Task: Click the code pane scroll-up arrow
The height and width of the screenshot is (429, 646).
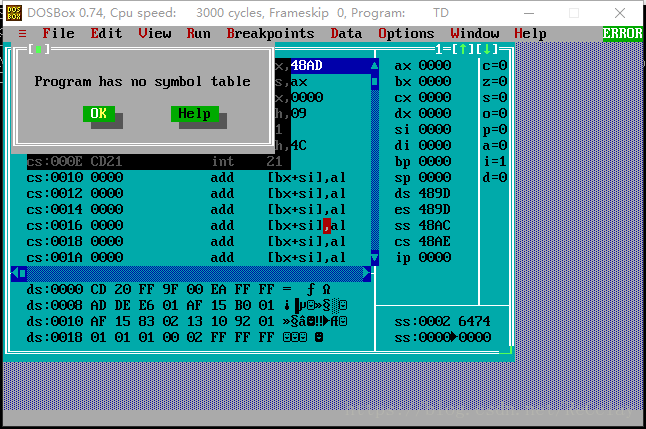Action: 374,66
